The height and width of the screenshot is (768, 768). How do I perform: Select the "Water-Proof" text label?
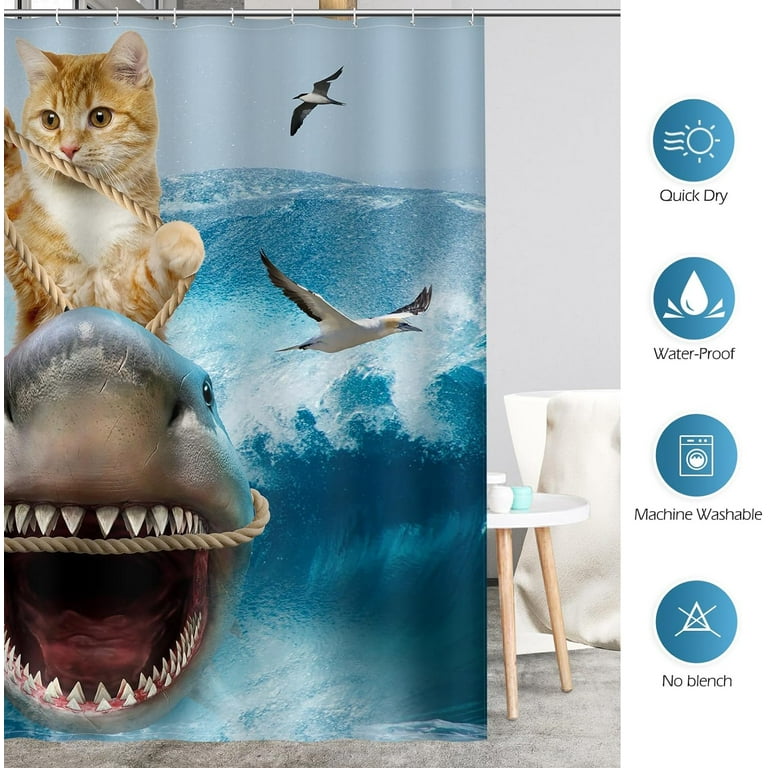pyautogui.click(x=693, y=353)
